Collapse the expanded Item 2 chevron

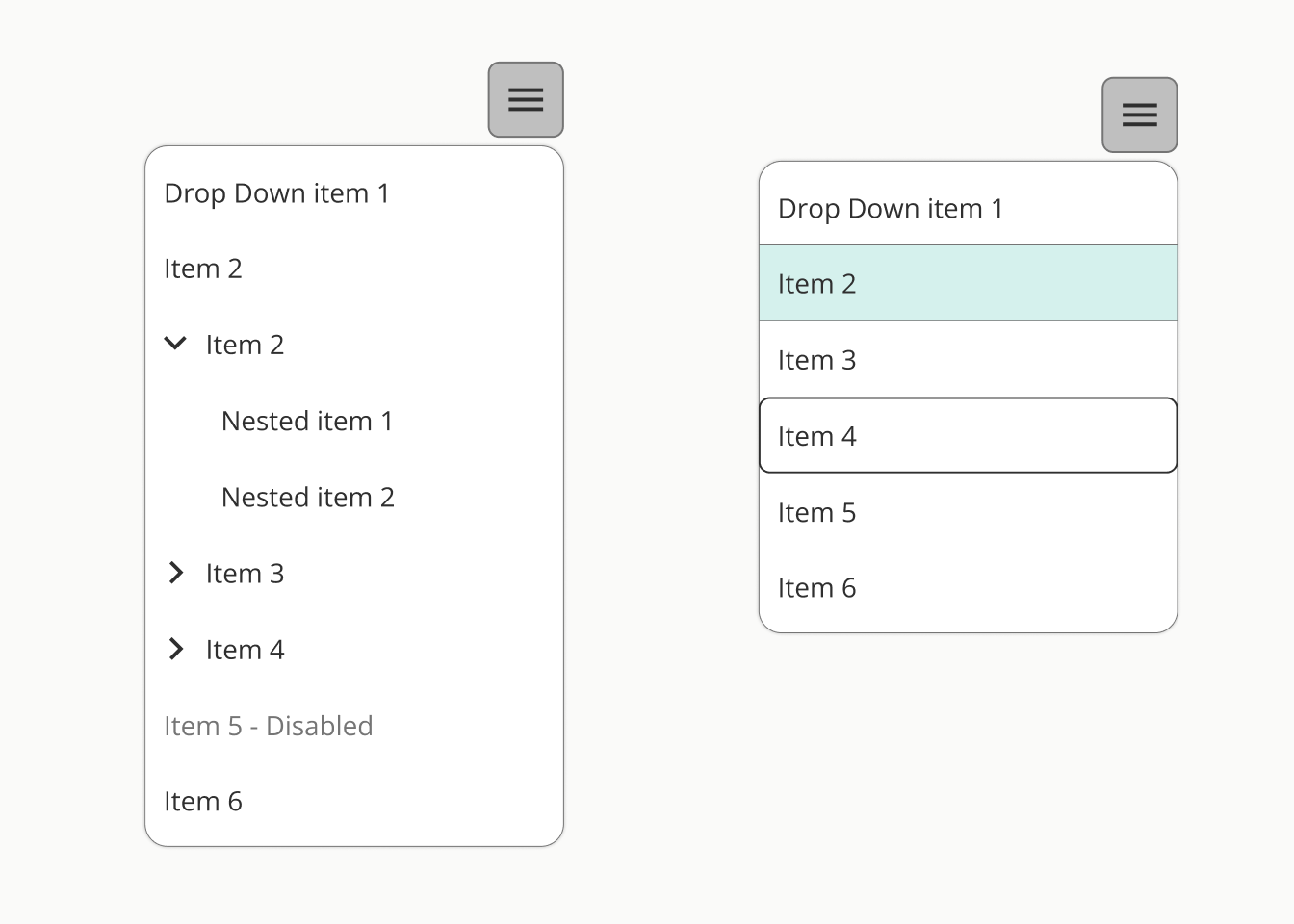tap(175, 344)
